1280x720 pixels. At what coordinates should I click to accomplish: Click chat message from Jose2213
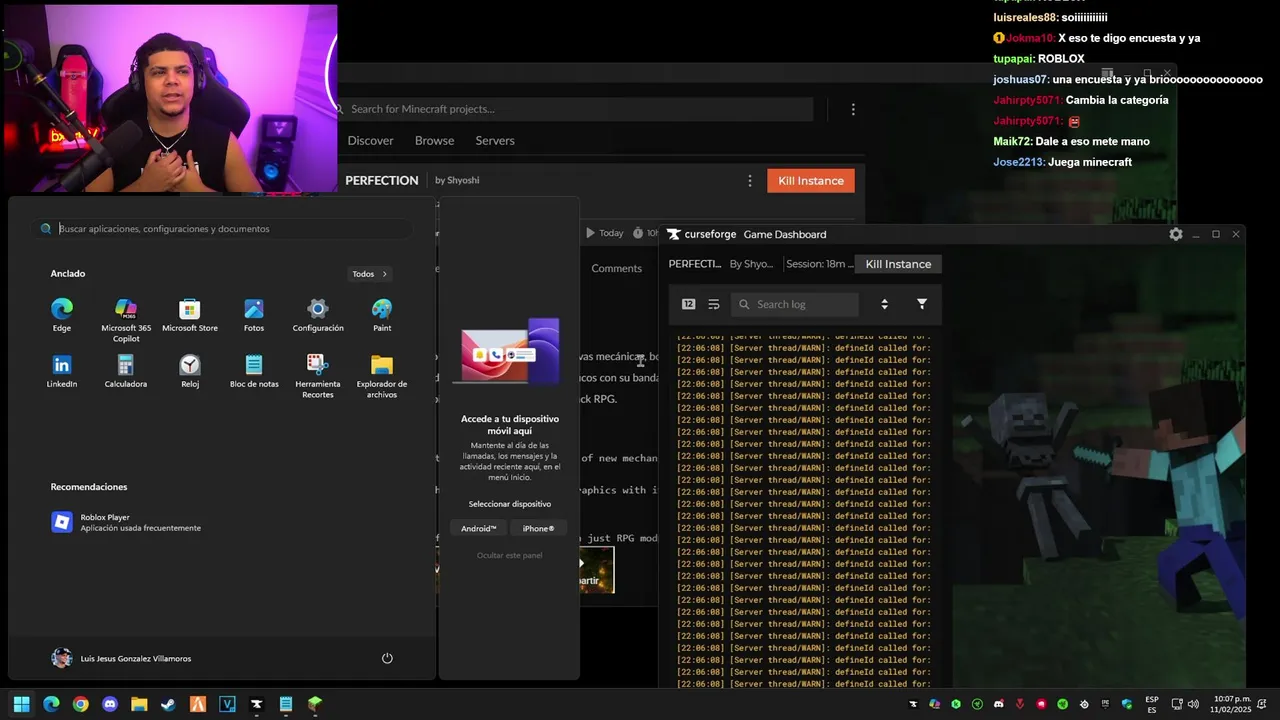pos(1062,162)
